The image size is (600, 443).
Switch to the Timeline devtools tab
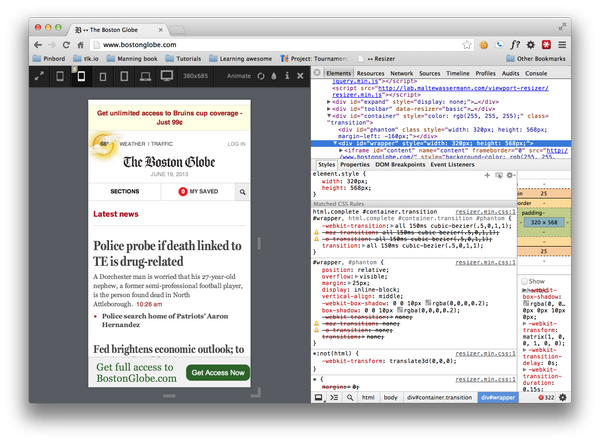click(458, 73)
